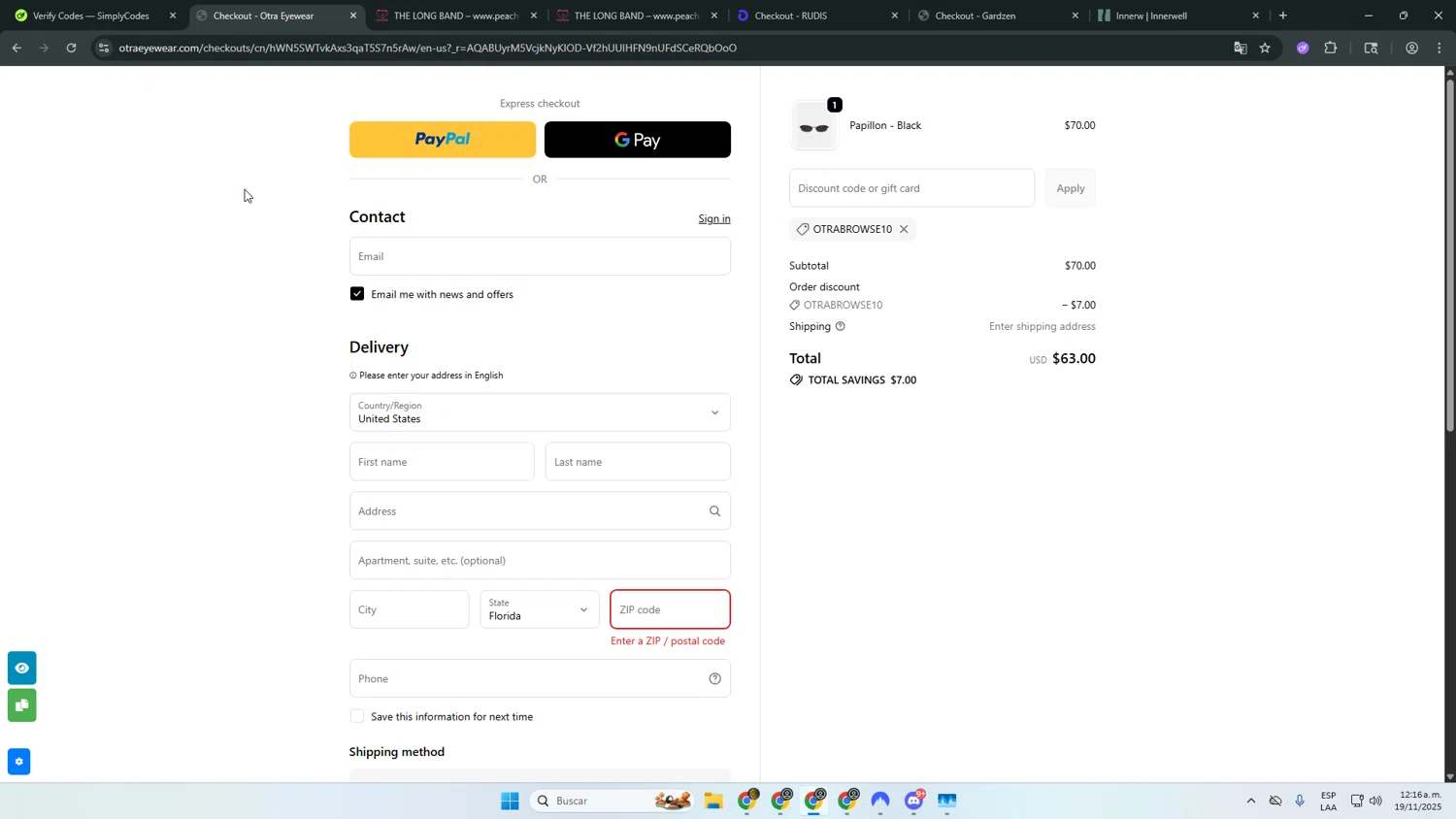Viewport: 1456px width, 819px height.
Task: Uncheck Email me with news and offers
Action: click(x=357, y=294)
